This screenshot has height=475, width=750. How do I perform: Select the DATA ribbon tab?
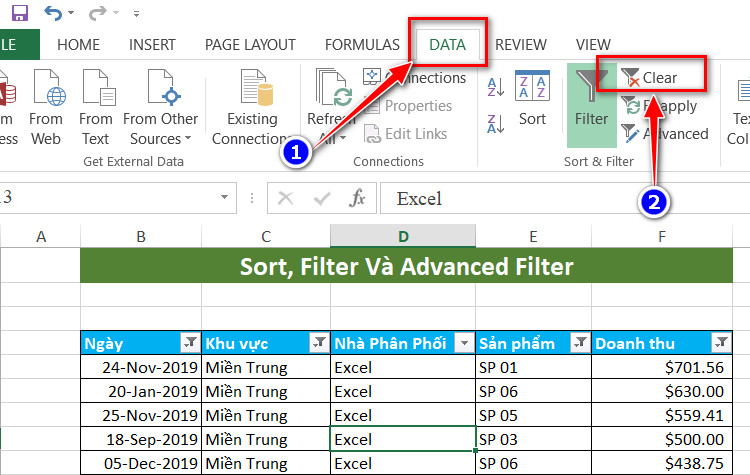[447, 45]
